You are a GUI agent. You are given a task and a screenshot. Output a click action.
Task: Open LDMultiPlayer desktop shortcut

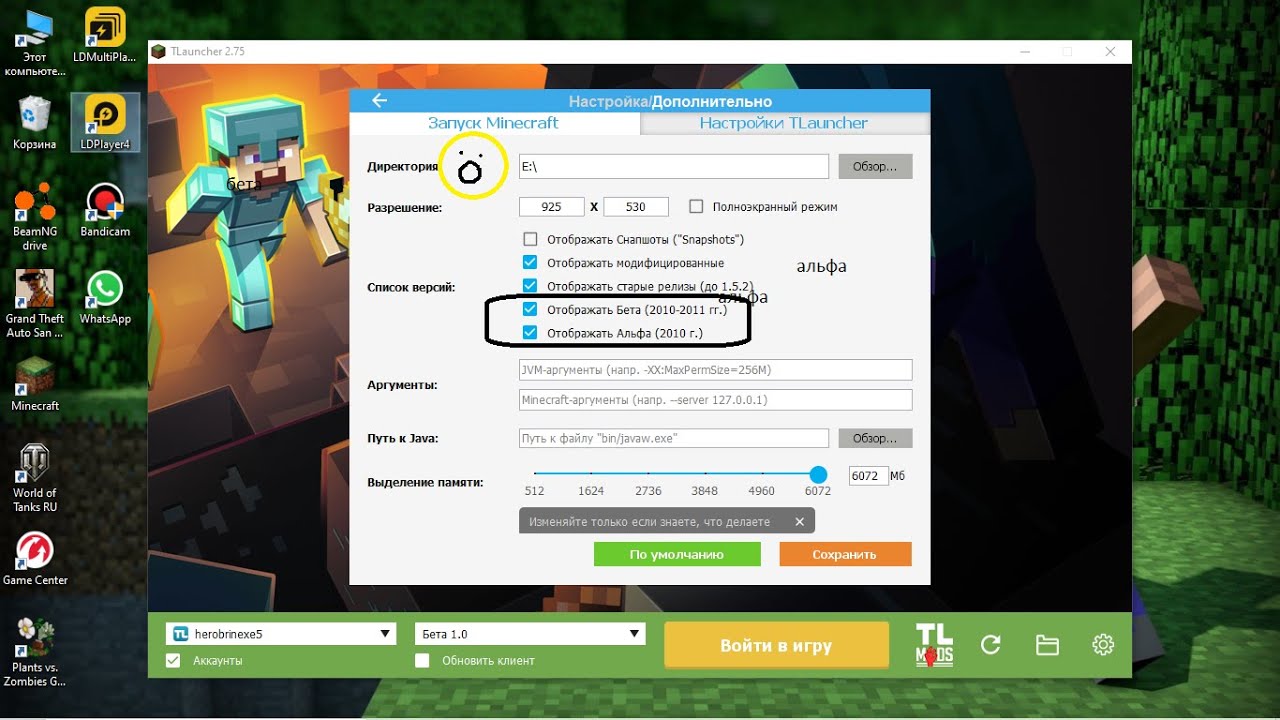pos(105,35)
